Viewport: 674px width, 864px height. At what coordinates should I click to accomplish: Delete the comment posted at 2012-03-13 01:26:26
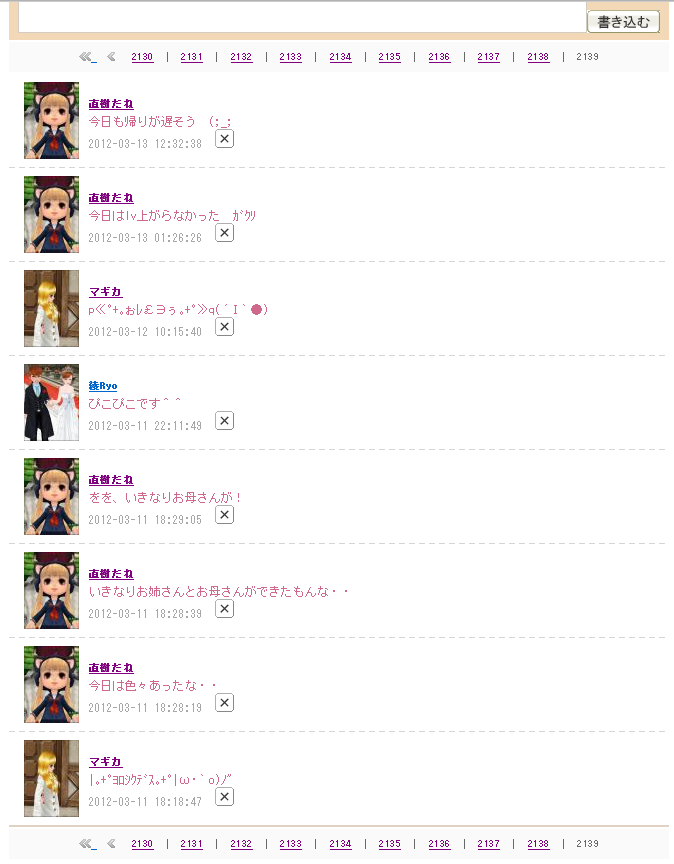tap(224, 233)
